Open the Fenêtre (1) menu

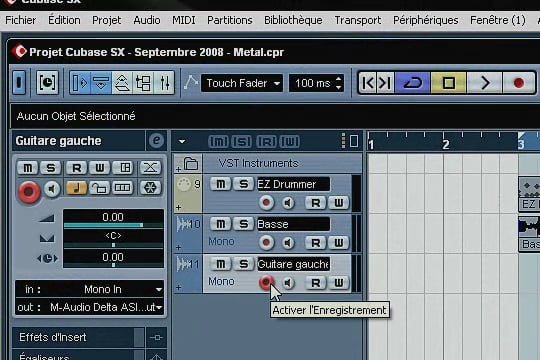pyautogui.click(x=498, y=20)
